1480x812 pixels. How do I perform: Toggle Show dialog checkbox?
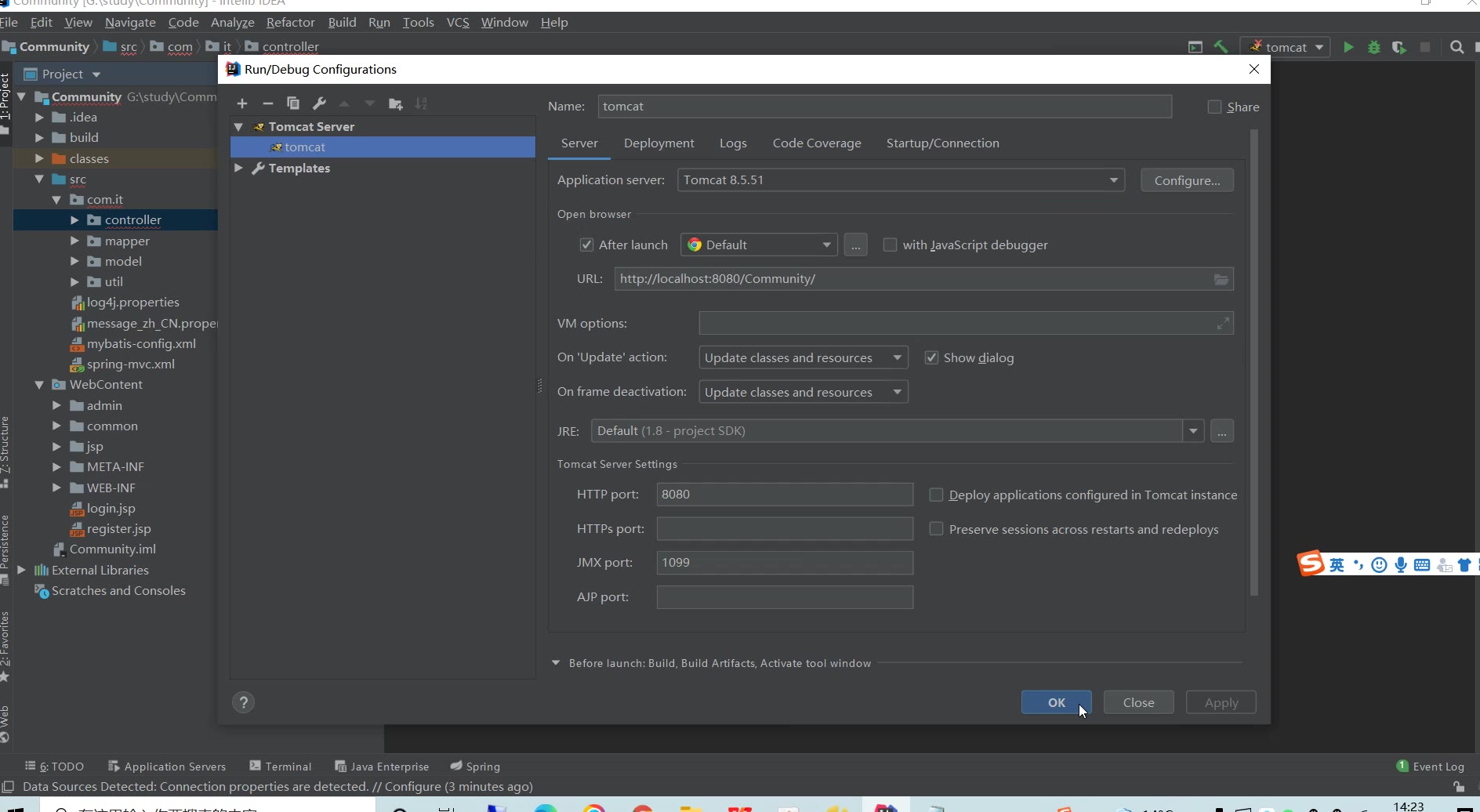point(931,357)
